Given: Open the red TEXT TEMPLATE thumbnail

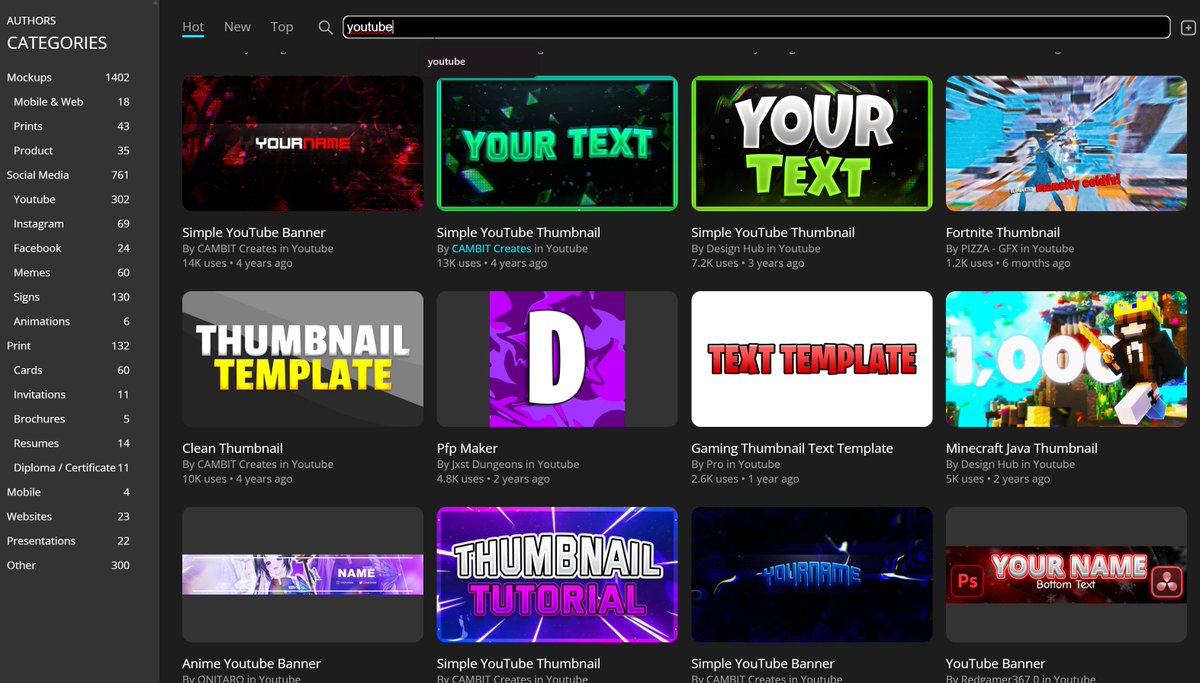Looking at the screenshot, I should [812, 359].
